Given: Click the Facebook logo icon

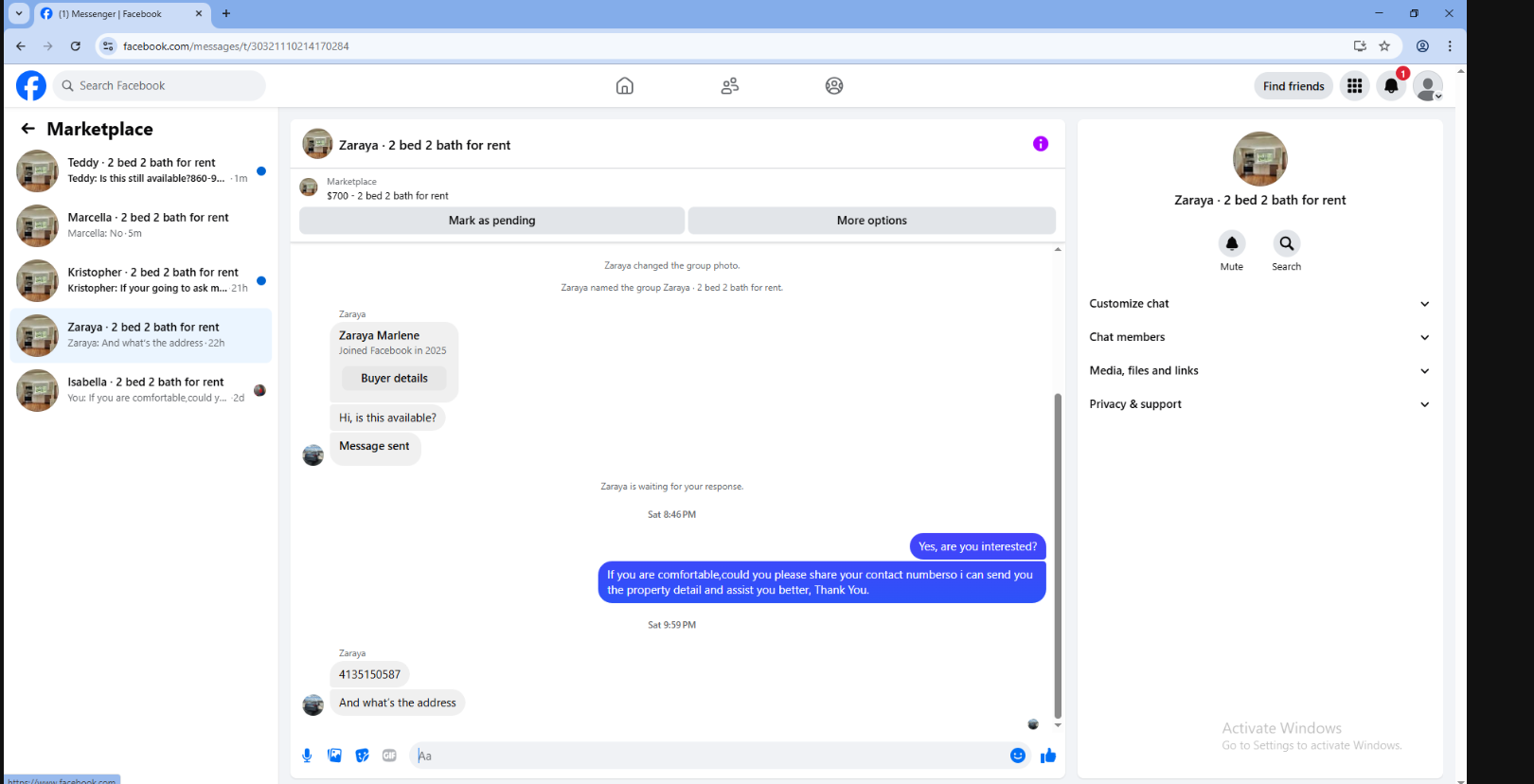Looking at the screenshot, I should point(31,86).
